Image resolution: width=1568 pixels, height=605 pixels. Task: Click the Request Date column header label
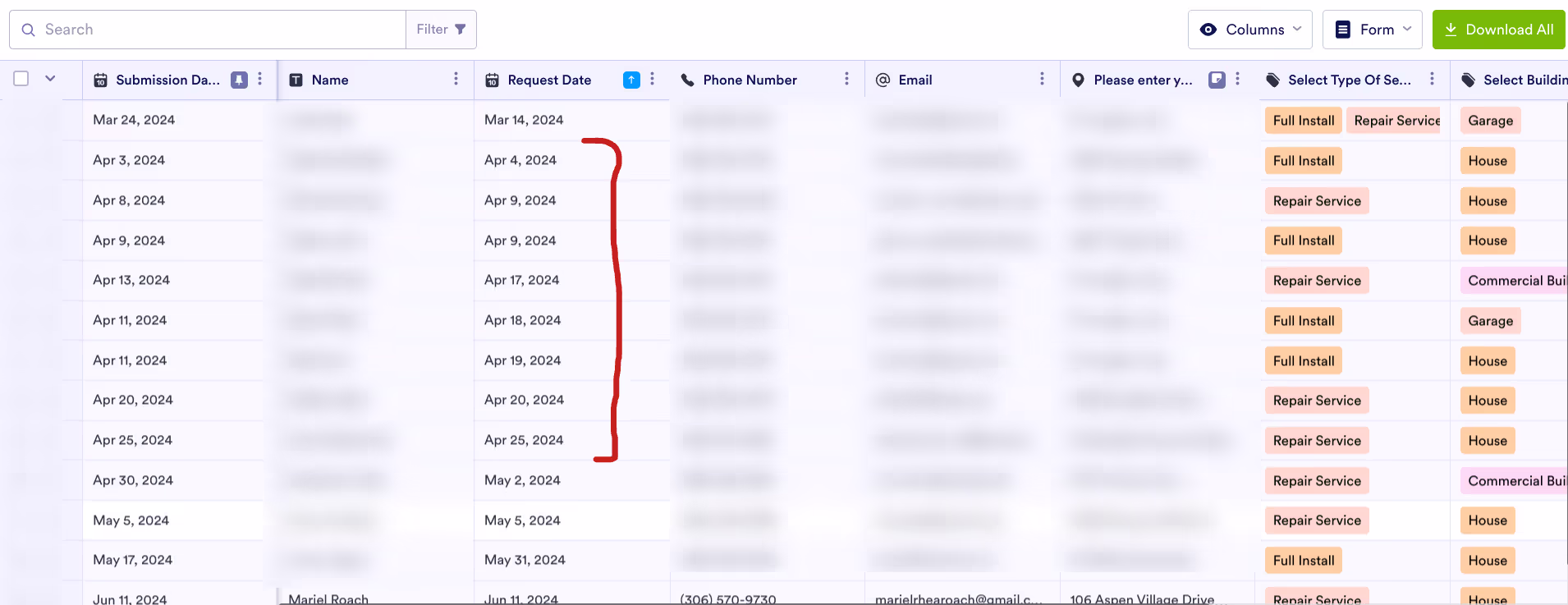click(549, 80)
